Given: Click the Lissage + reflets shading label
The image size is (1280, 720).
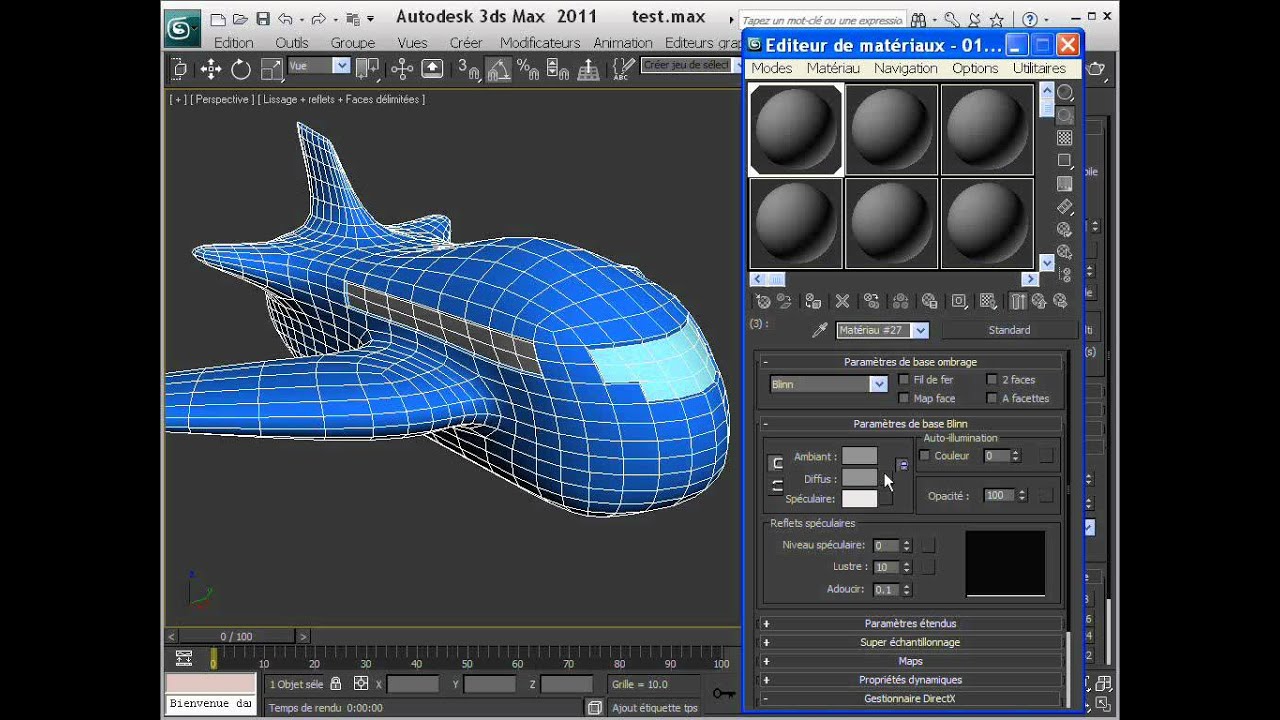Looking at the screenshot, I should [x=341, y=100].
